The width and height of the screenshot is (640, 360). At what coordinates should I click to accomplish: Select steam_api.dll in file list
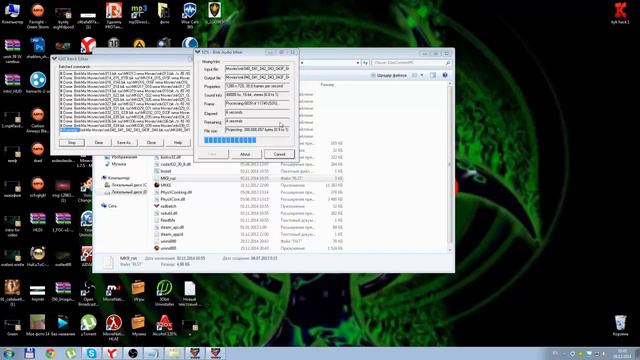click(x=248, y=227)
